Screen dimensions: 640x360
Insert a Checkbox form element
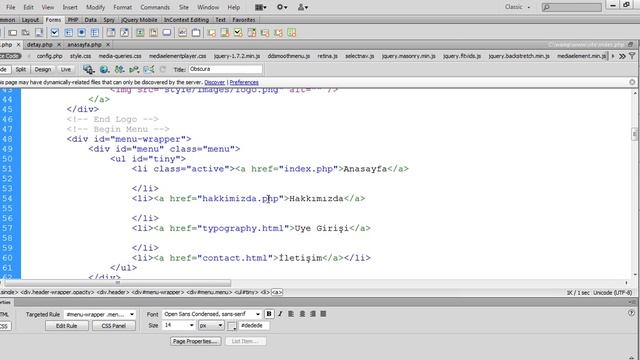(x=55, y=33)
